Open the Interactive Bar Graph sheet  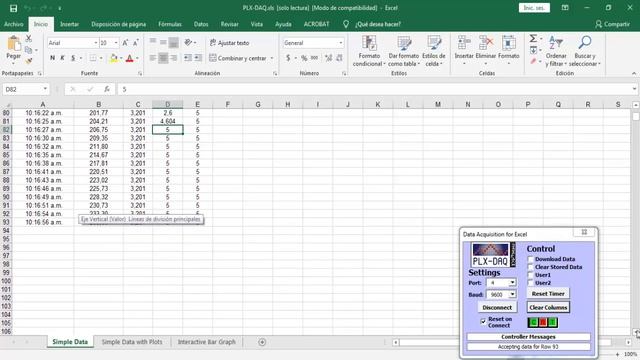207,342
